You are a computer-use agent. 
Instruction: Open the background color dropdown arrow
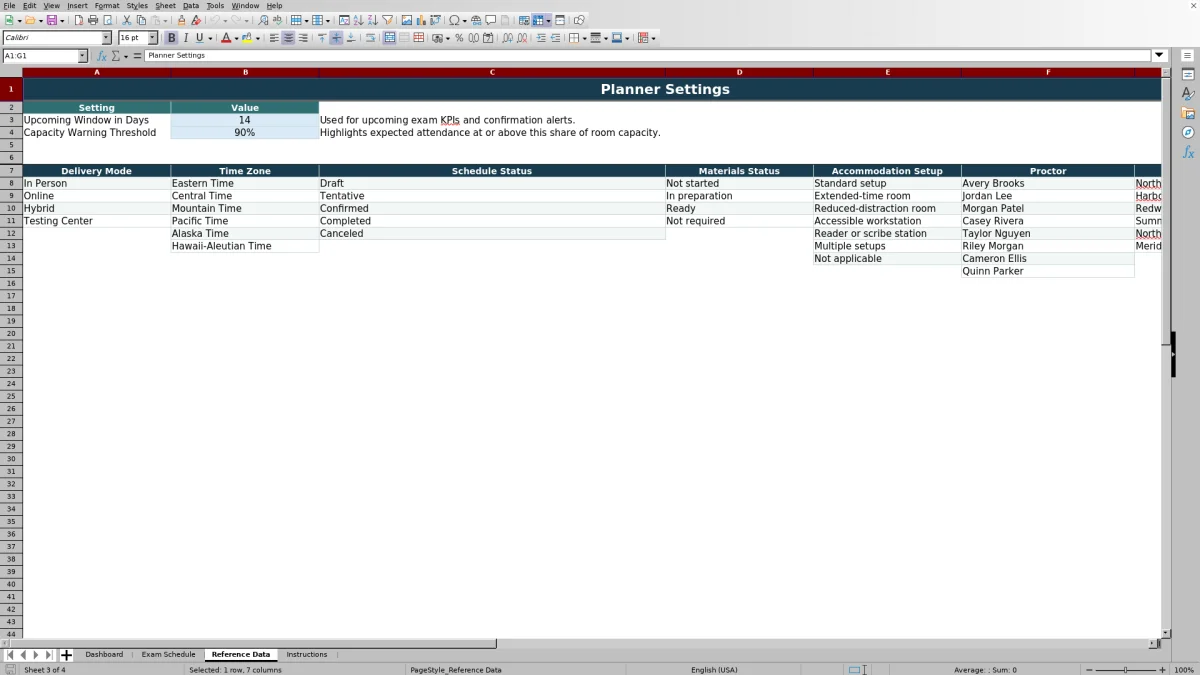(258, 38)
